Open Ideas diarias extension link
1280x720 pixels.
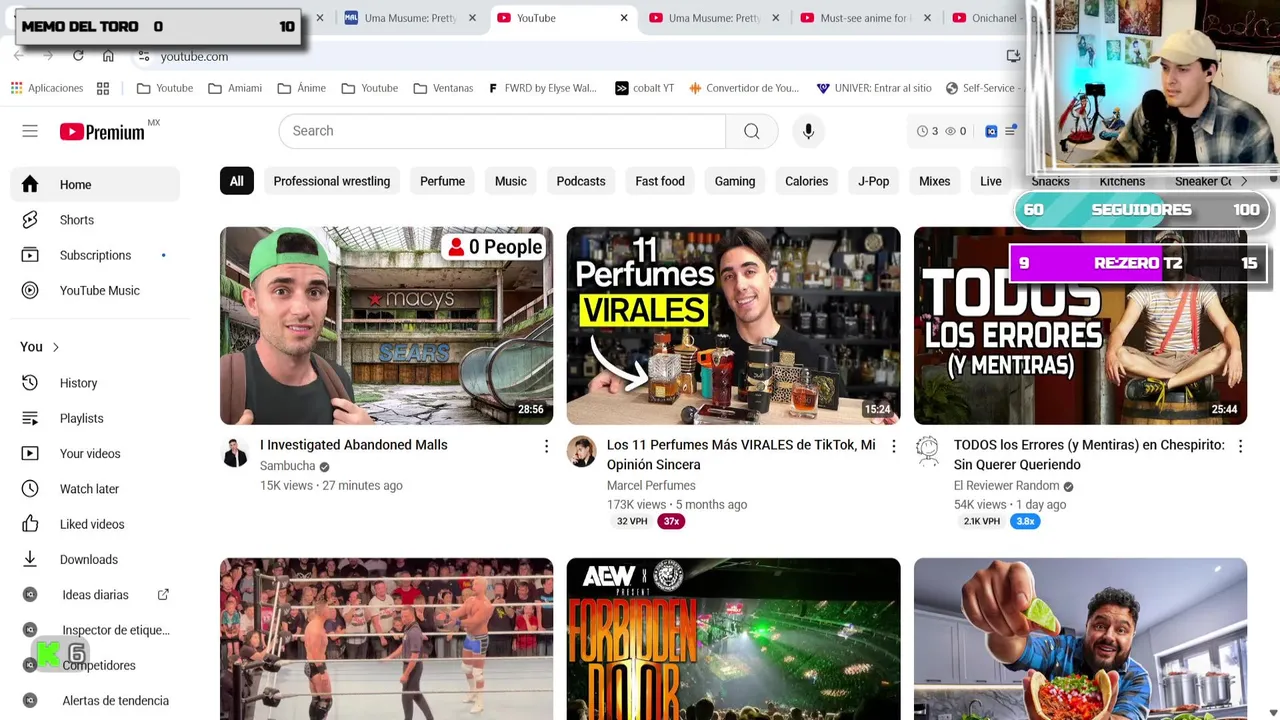coord(95,595)
